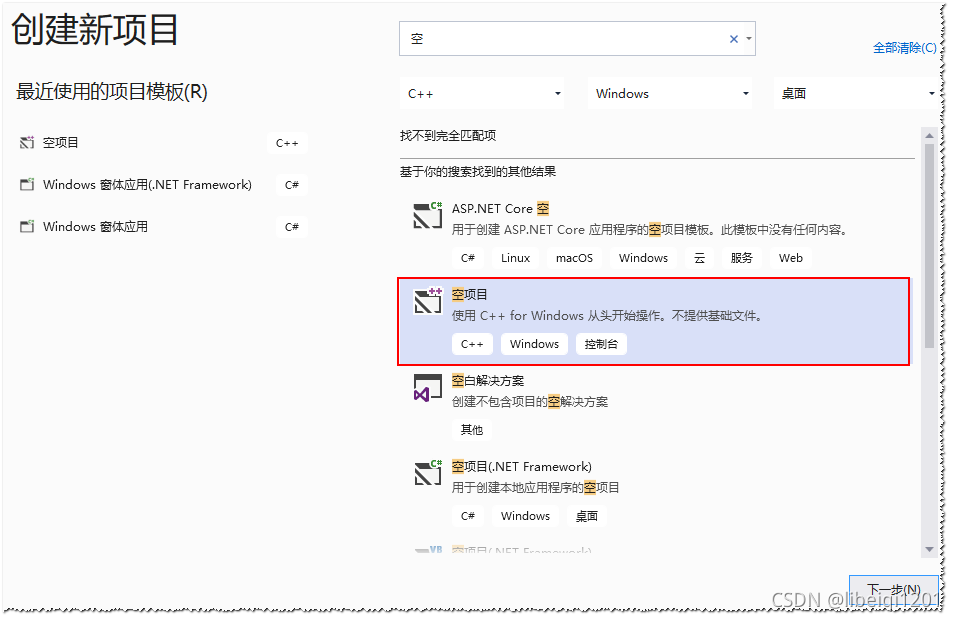Viewport: 954px width, 621px height.
Task: Click the 其他 tag under 空白解决方案
Action: point(472,431)
